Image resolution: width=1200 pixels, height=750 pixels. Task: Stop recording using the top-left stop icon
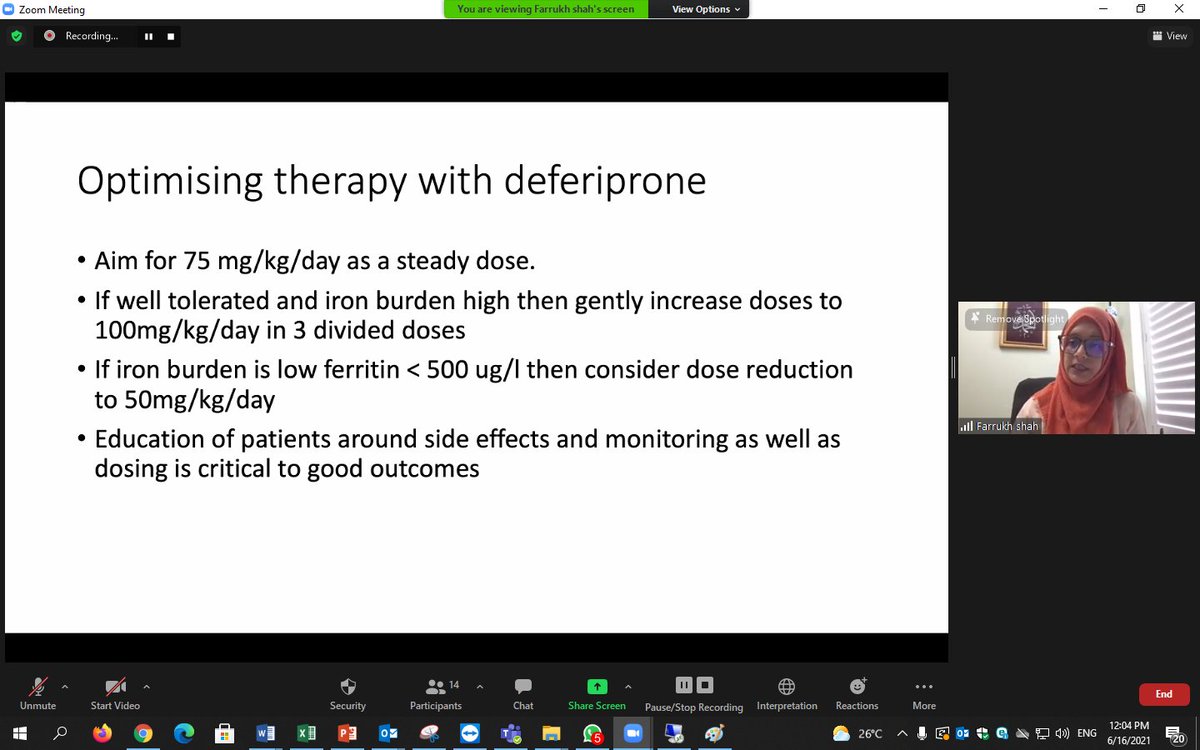click(x=170, y=36)
